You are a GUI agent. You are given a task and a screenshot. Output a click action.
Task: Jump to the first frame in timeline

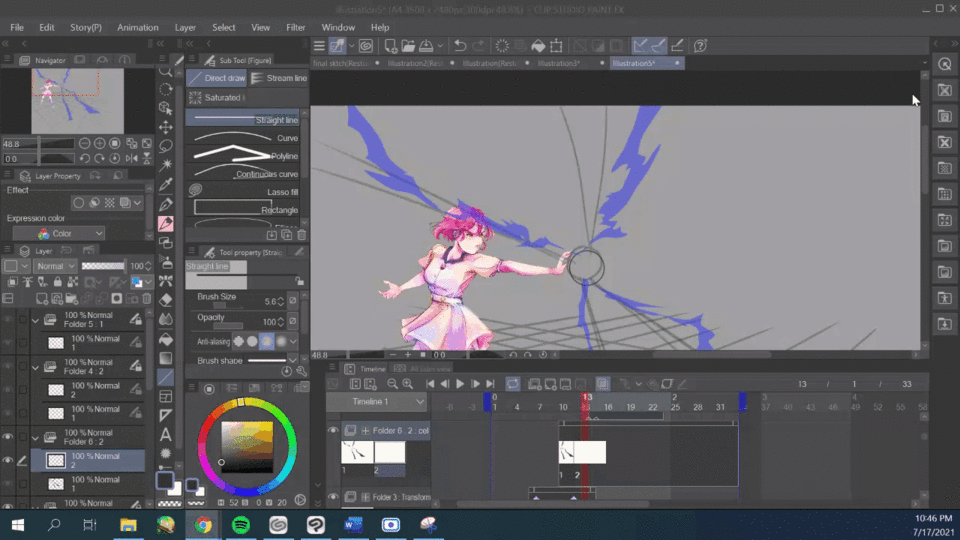coord(430,384)
